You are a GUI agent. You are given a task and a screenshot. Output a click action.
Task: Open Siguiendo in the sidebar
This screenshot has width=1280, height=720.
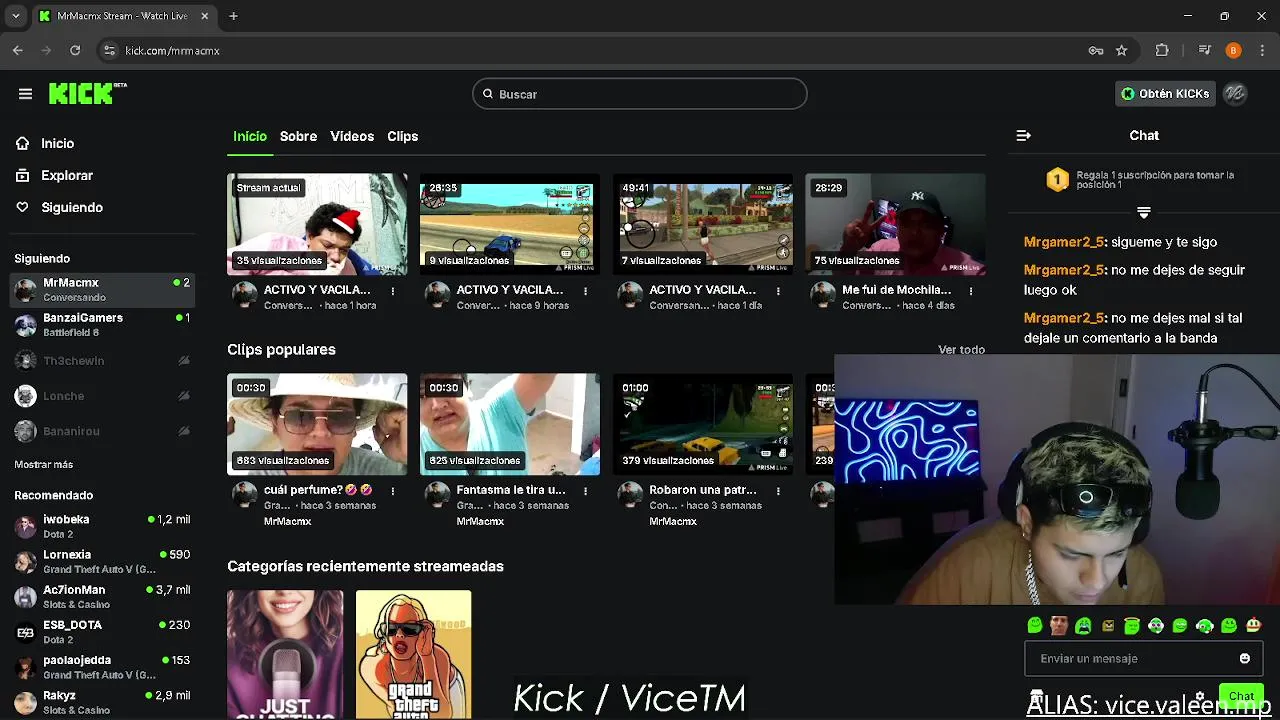coord(72,207)
